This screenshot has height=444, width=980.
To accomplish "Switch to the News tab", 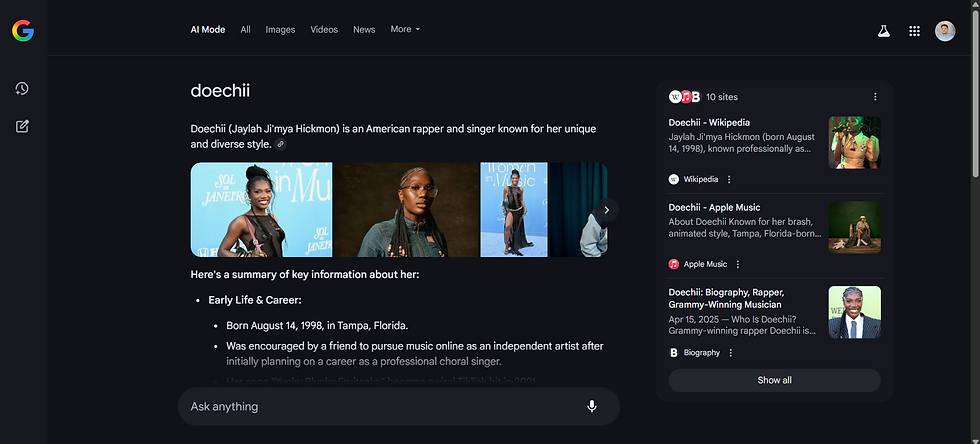I will [364, 29].
